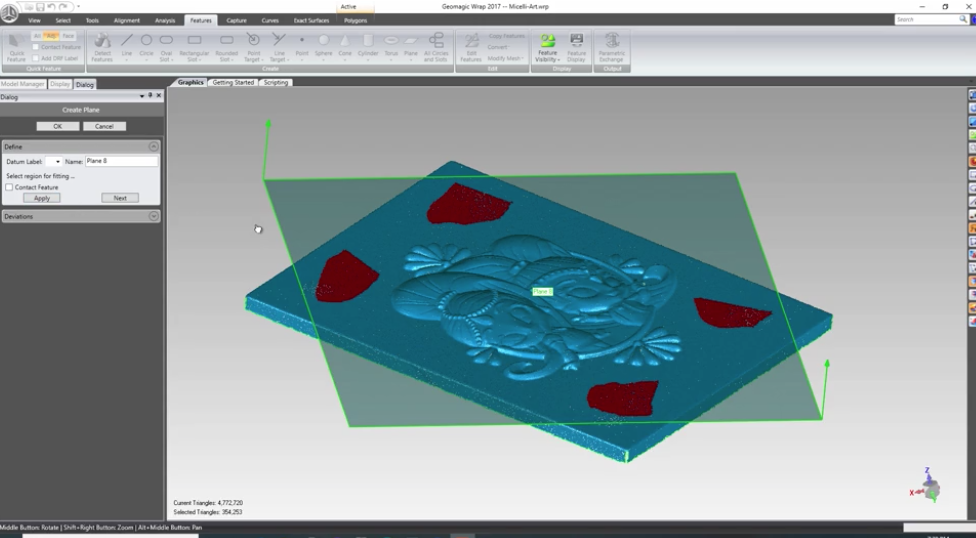Select the Point feature tool
The height and width of the screenshot is (538, 976).
click(x=302, y=47)
